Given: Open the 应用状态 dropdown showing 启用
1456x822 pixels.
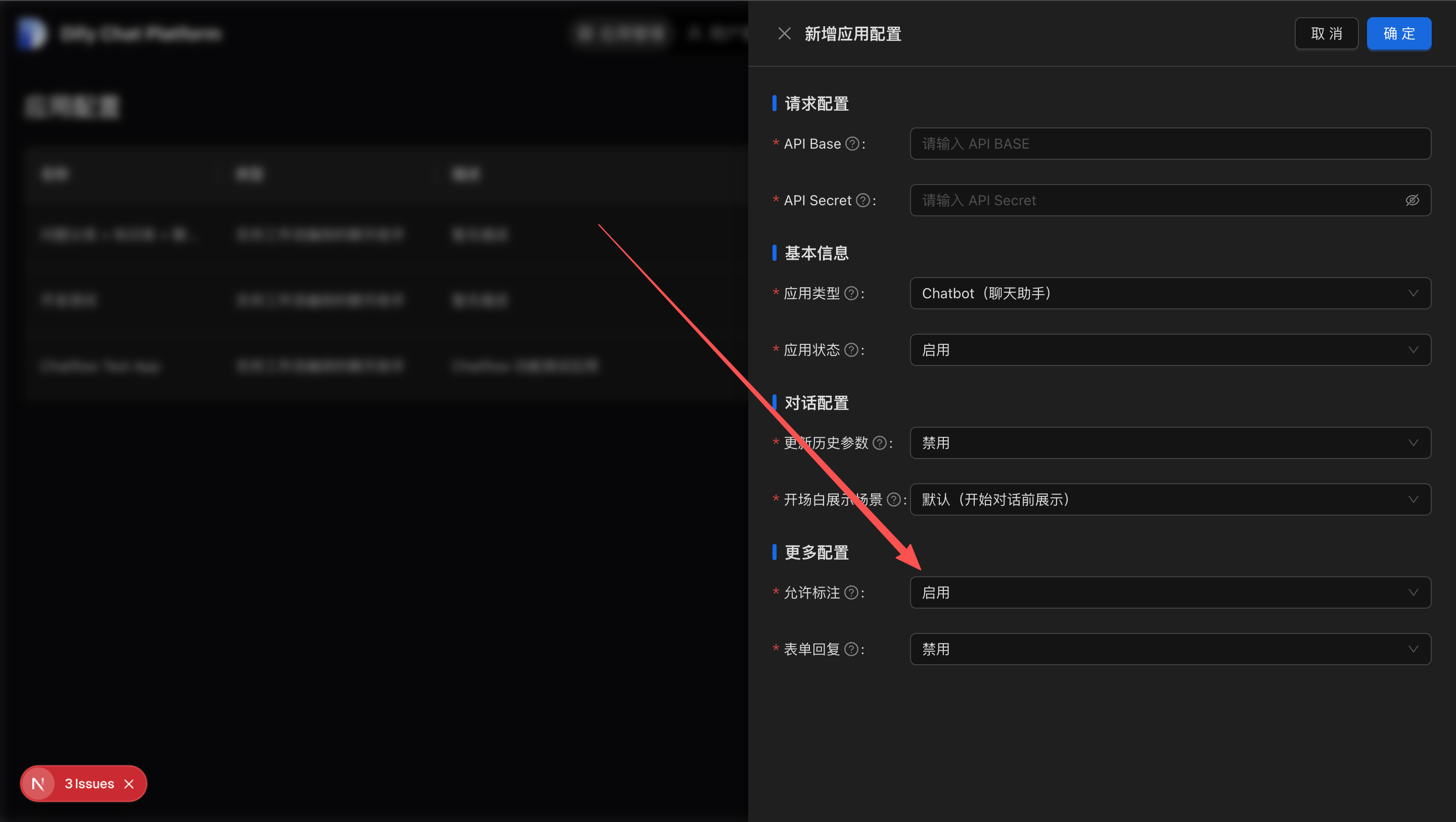Looking at the screenshot, I should coord(1170,350).
